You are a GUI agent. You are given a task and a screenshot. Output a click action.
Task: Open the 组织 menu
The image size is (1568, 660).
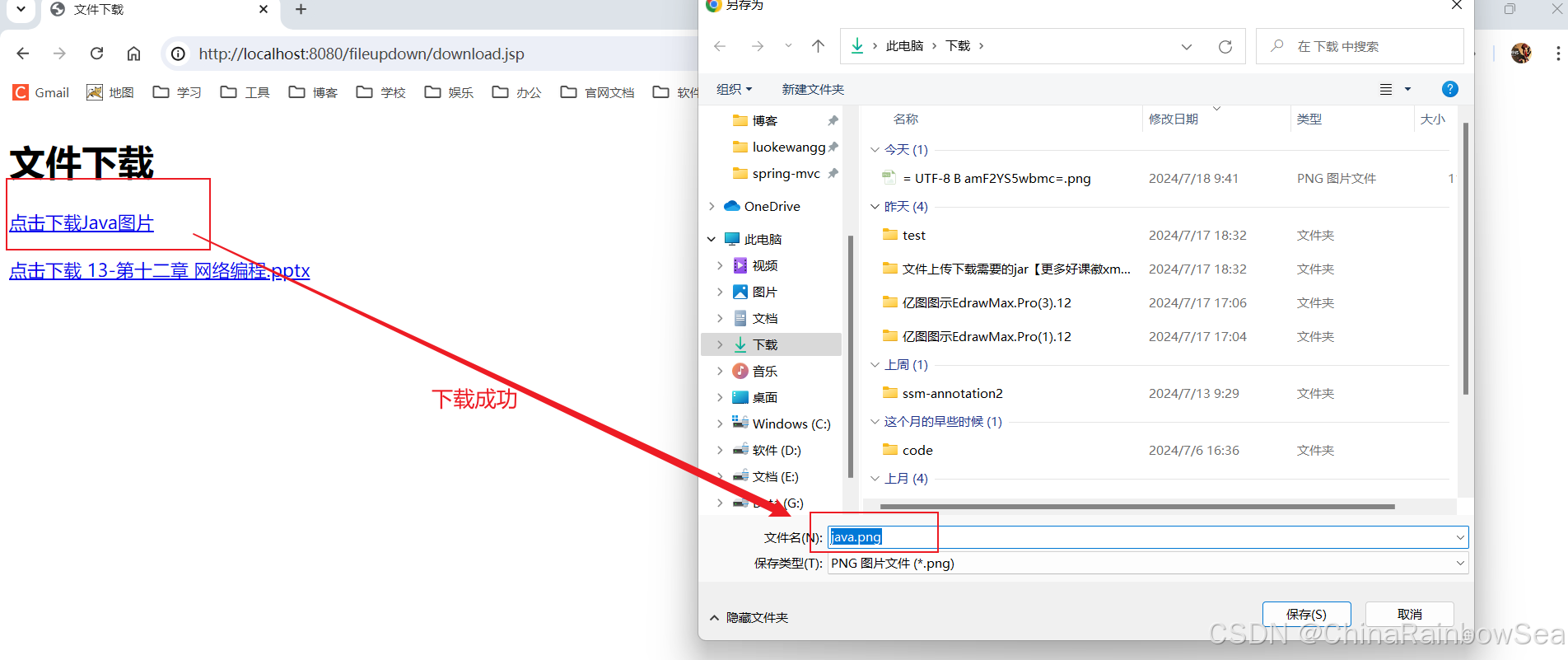[734, 89]
